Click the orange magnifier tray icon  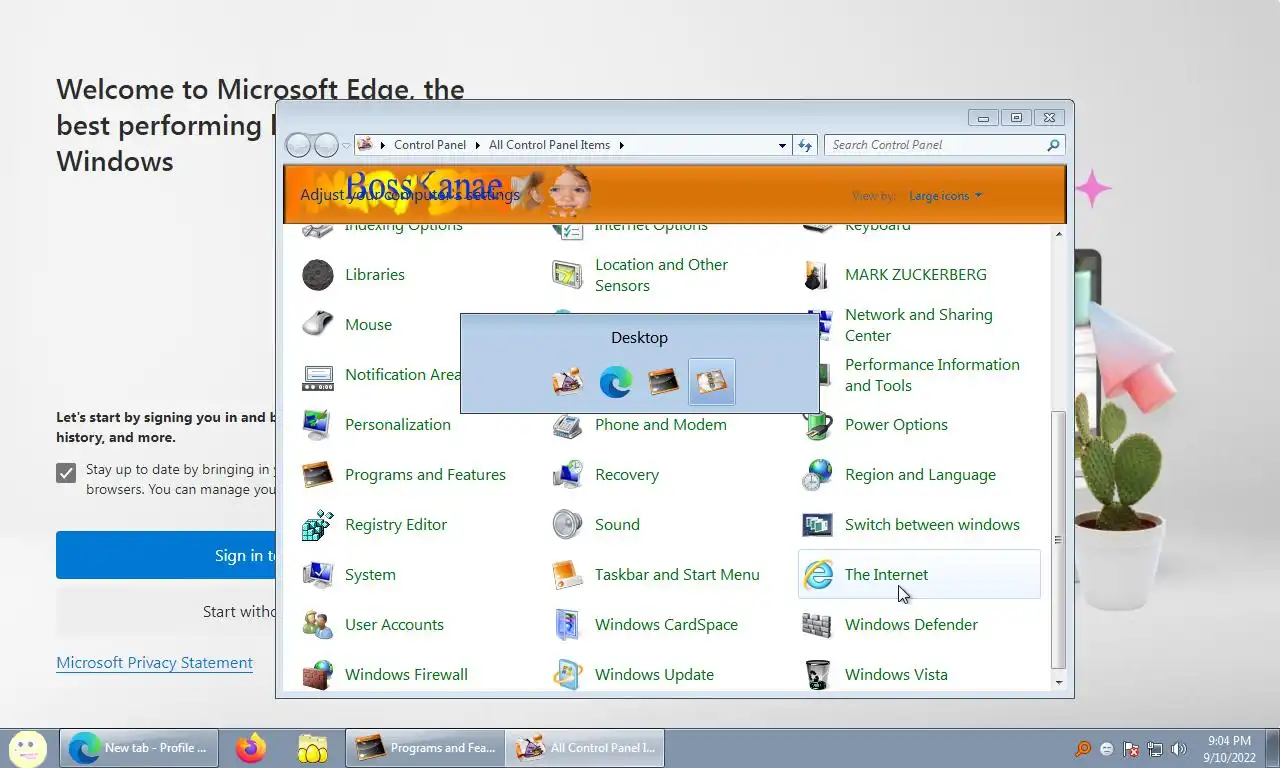point(1083,748)
